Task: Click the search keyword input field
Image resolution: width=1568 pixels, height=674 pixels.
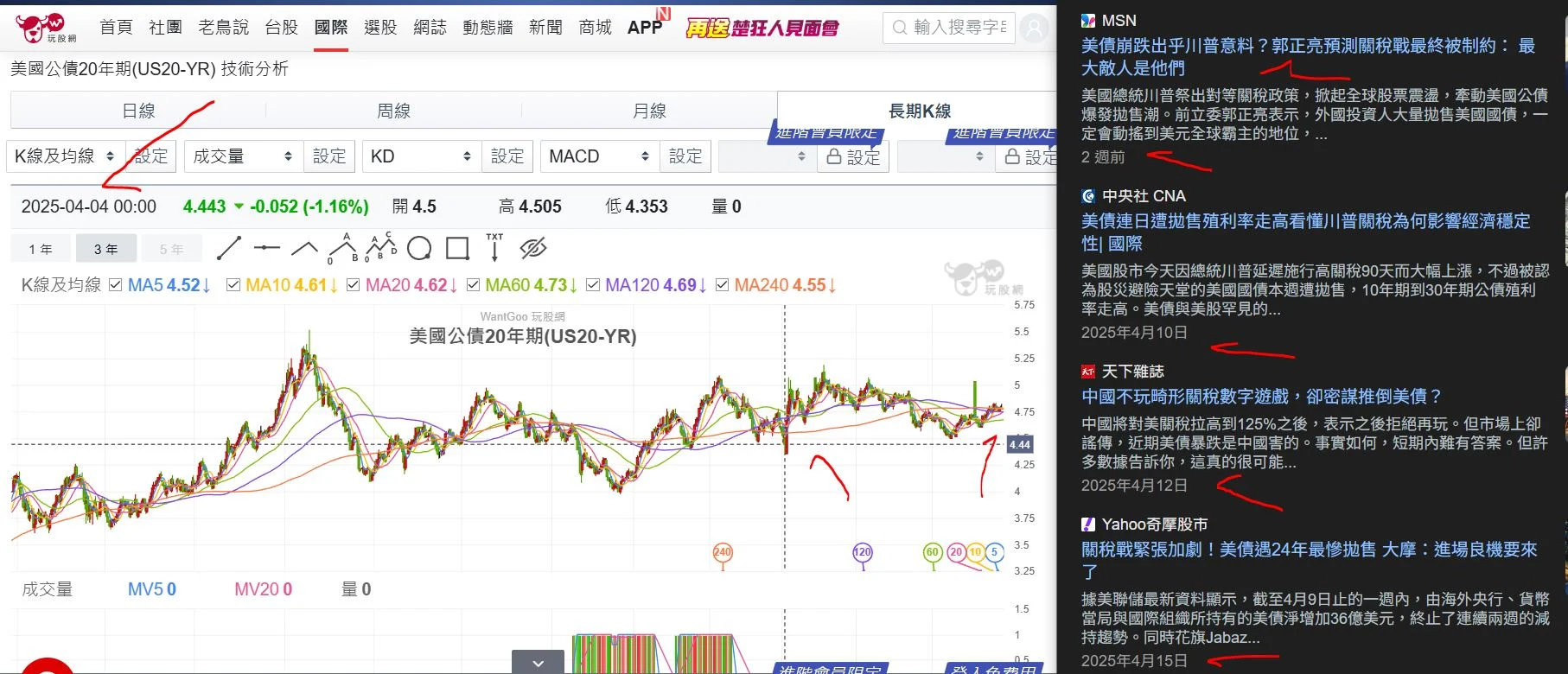Action: tap(948, 28)
